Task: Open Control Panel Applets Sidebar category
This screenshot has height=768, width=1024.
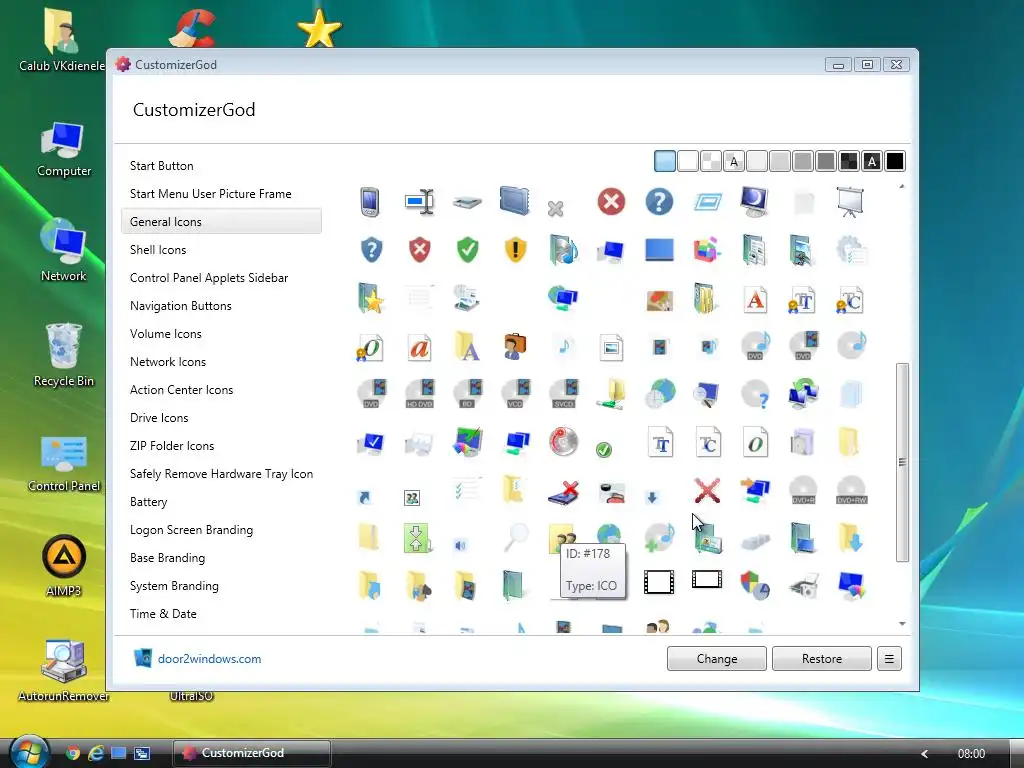Action: pos(209,278)
